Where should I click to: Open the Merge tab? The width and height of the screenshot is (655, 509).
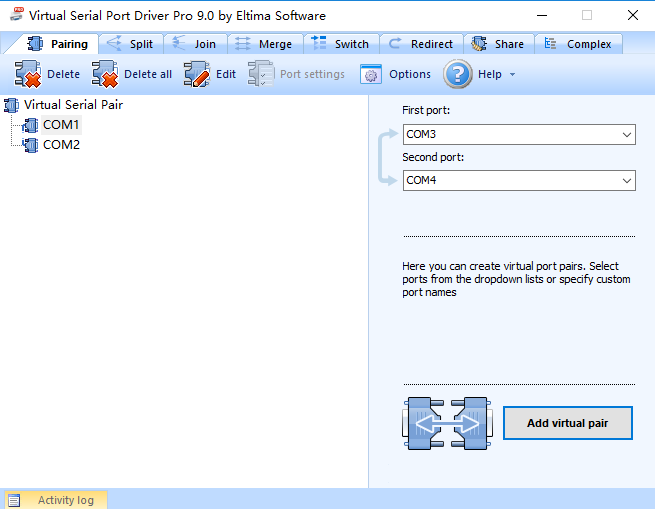[x=265, y=44]
